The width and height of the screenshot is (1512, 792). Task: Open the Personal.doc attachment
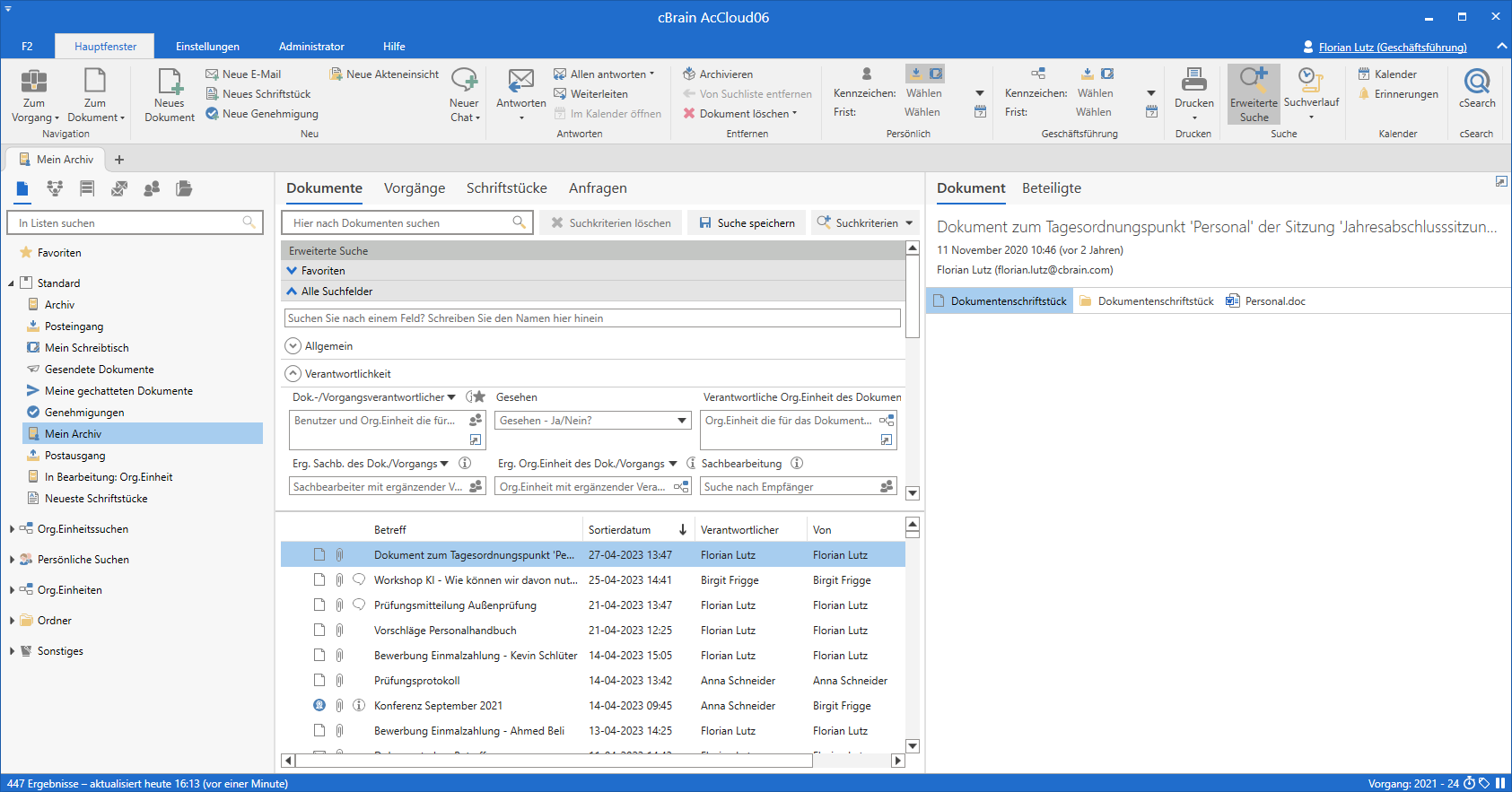tap(1266, 301)
